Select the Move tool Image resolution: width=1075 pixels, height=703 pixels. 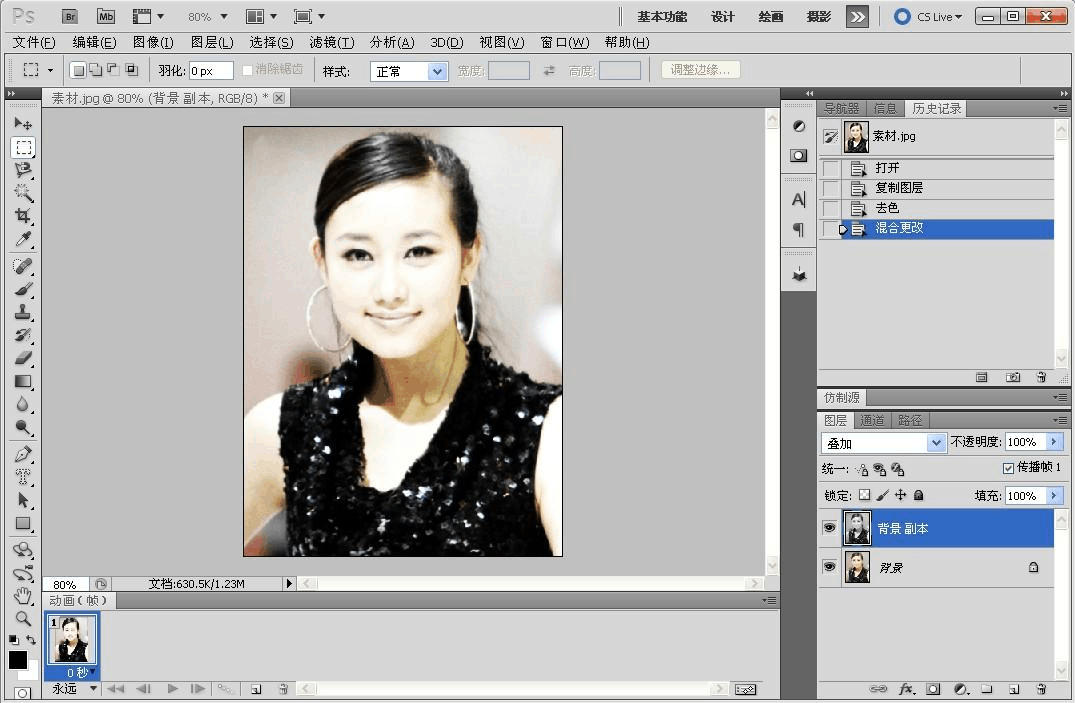(x=23, y=123)
